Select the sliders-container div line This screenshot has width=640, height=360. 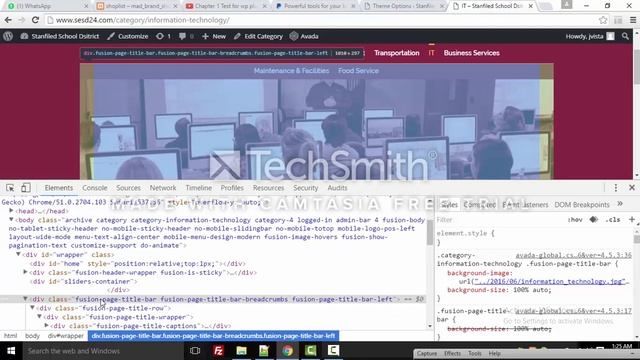[84, 281]
